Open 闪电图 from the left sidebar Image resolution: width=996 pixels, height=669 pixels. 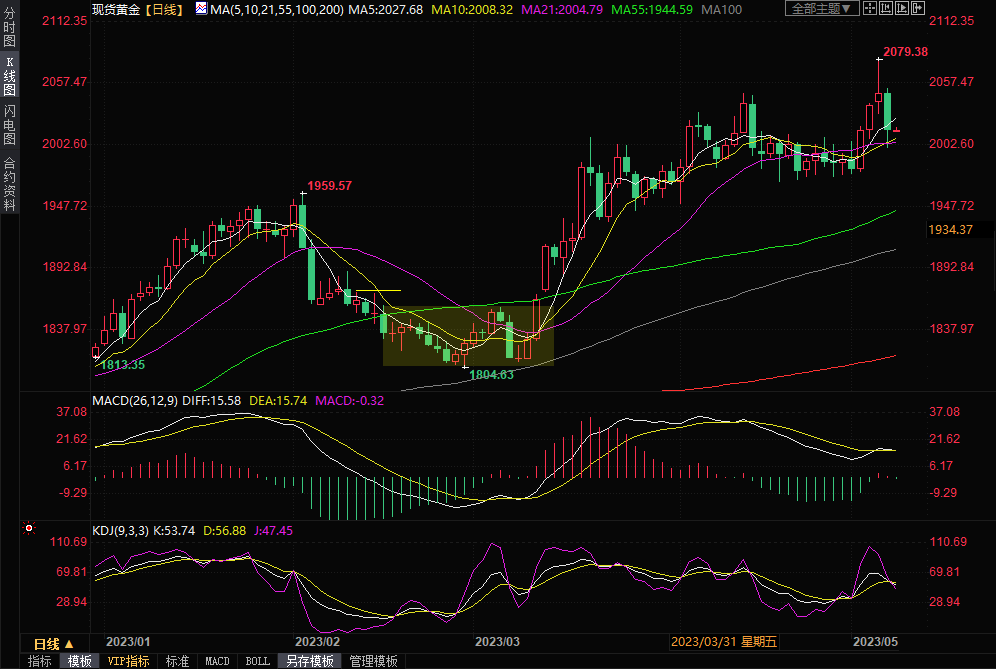click(9, 125)
